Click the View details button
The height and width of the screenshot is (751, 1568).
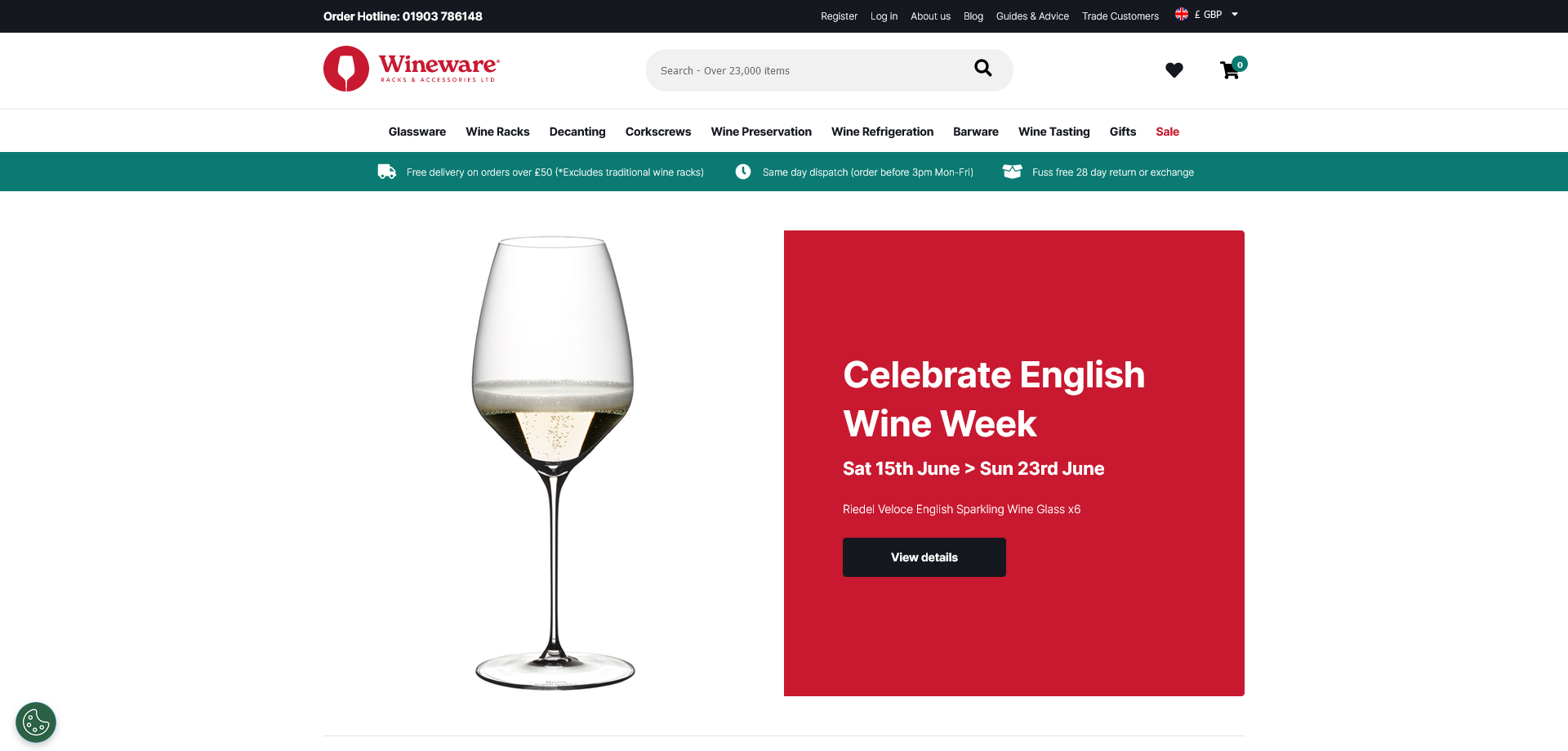click(x=924, y=557)
